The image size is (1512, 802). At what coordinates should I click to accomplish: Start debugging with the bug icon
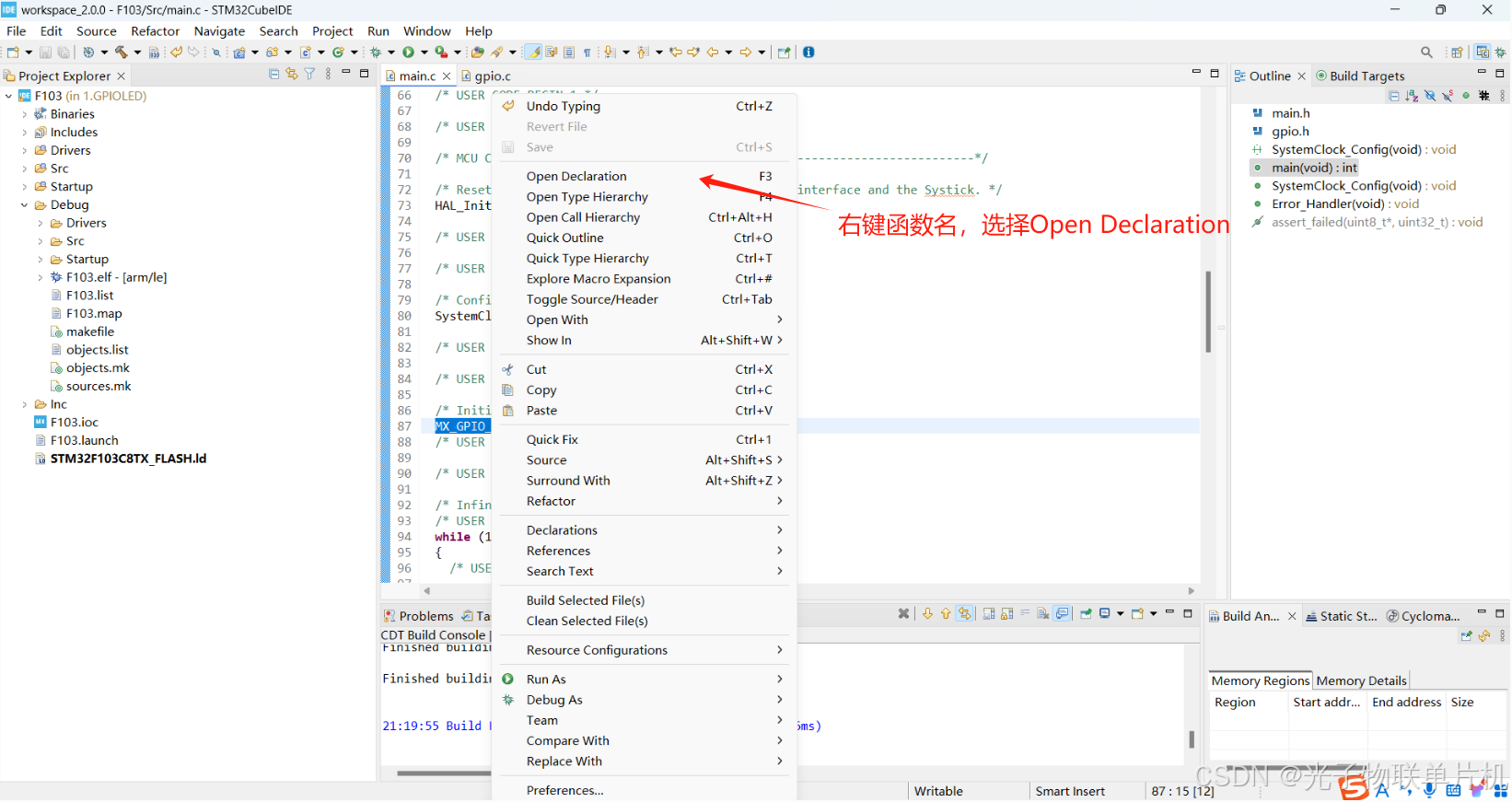click(x=376, y=52)
